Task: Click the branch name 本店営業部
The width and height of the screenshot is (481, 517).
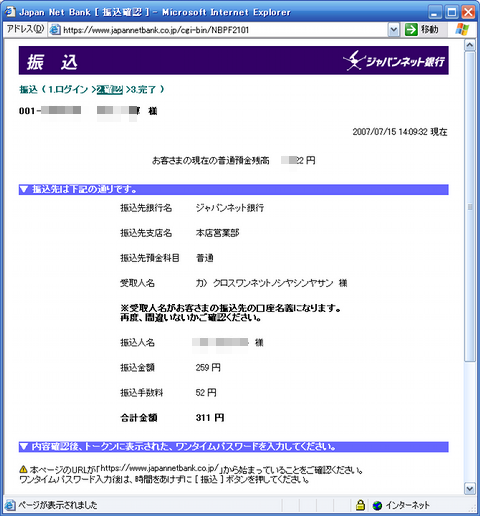Action: (x=217, y=233)
